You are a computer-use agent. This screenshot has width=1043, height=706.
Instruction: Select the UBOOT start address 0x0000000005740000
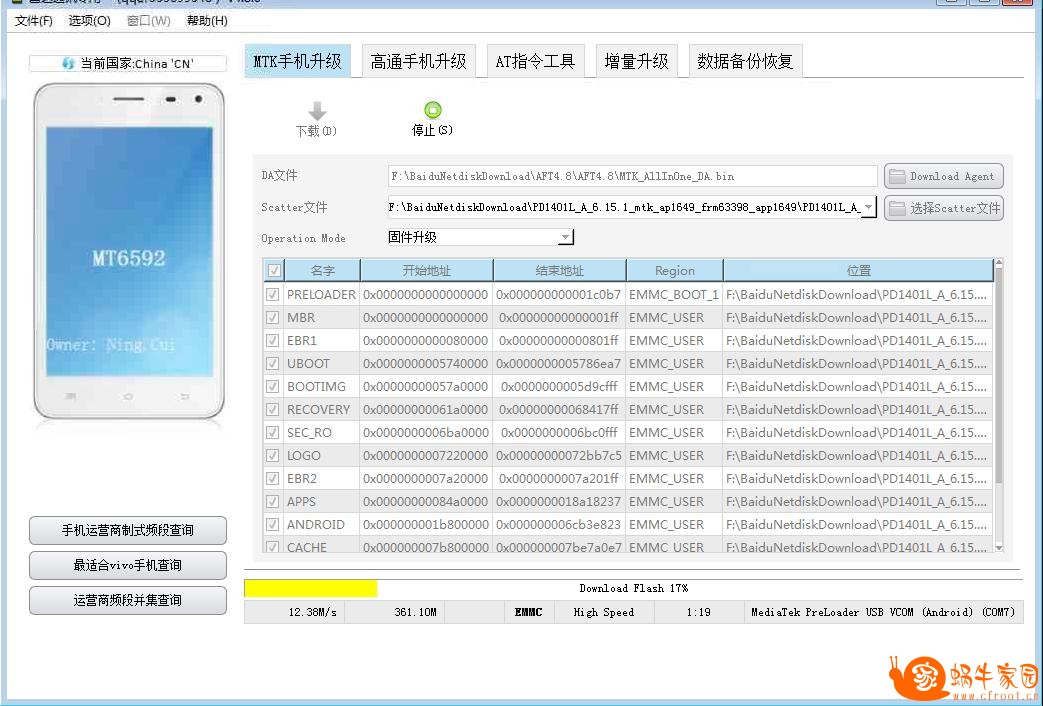(426, 364)
